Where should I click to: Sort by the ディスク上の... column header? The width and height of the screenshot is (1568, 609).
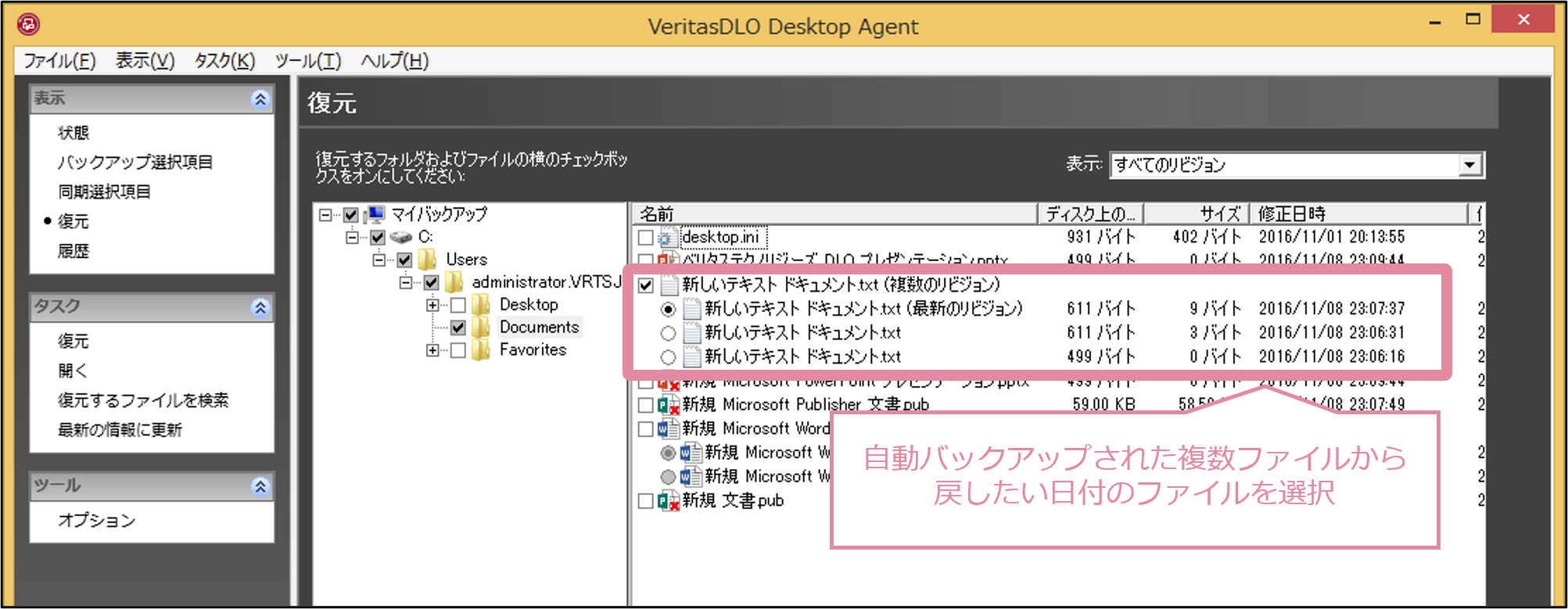(1091, 214)
